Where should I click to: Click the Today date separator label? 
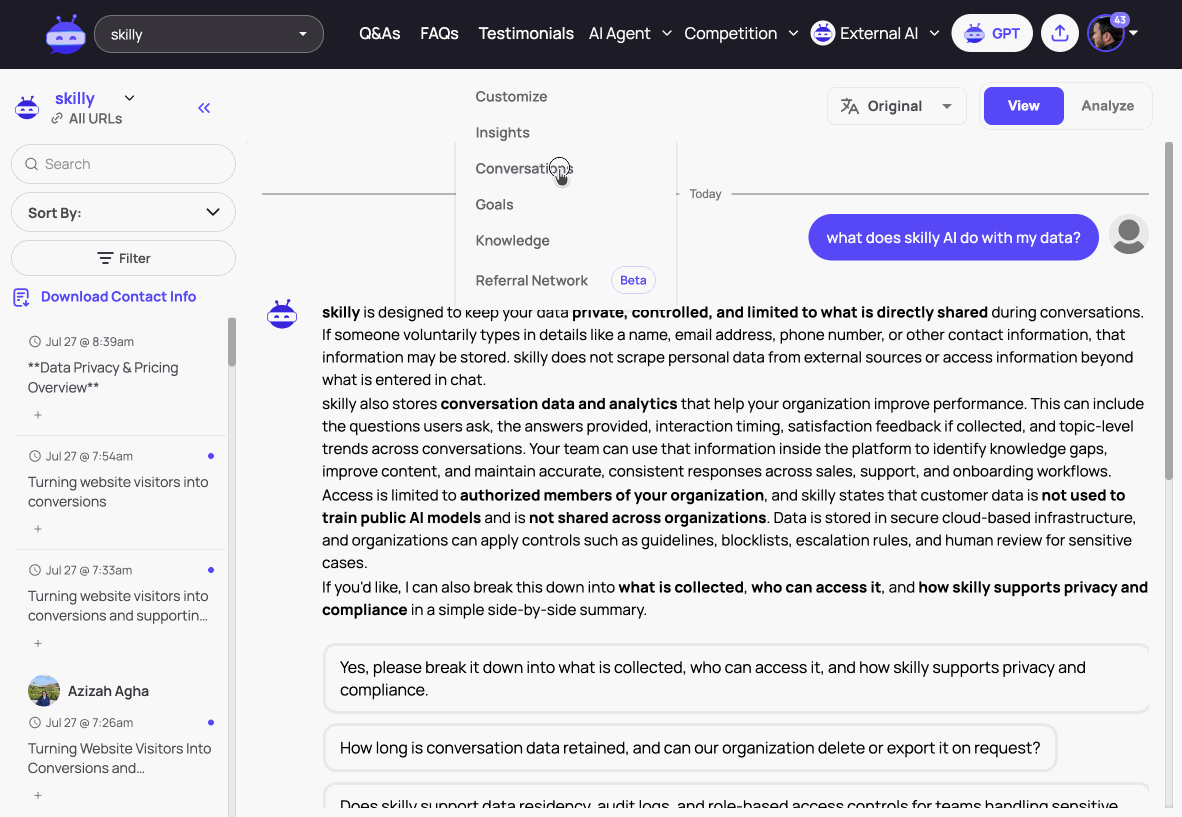click(x=705, y=194)
